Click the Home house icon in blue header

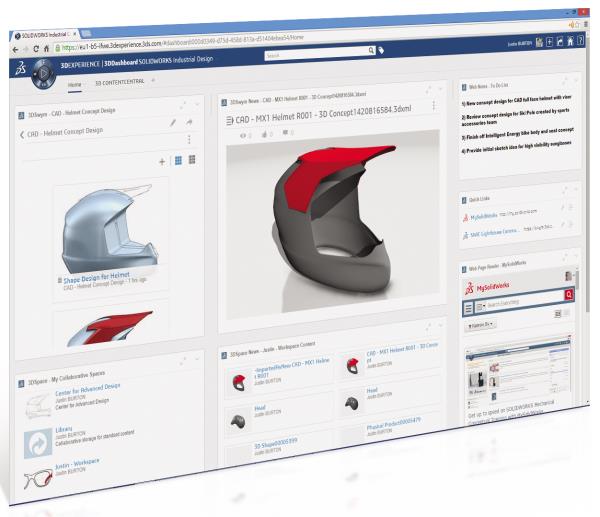click(x=570, y=41)
